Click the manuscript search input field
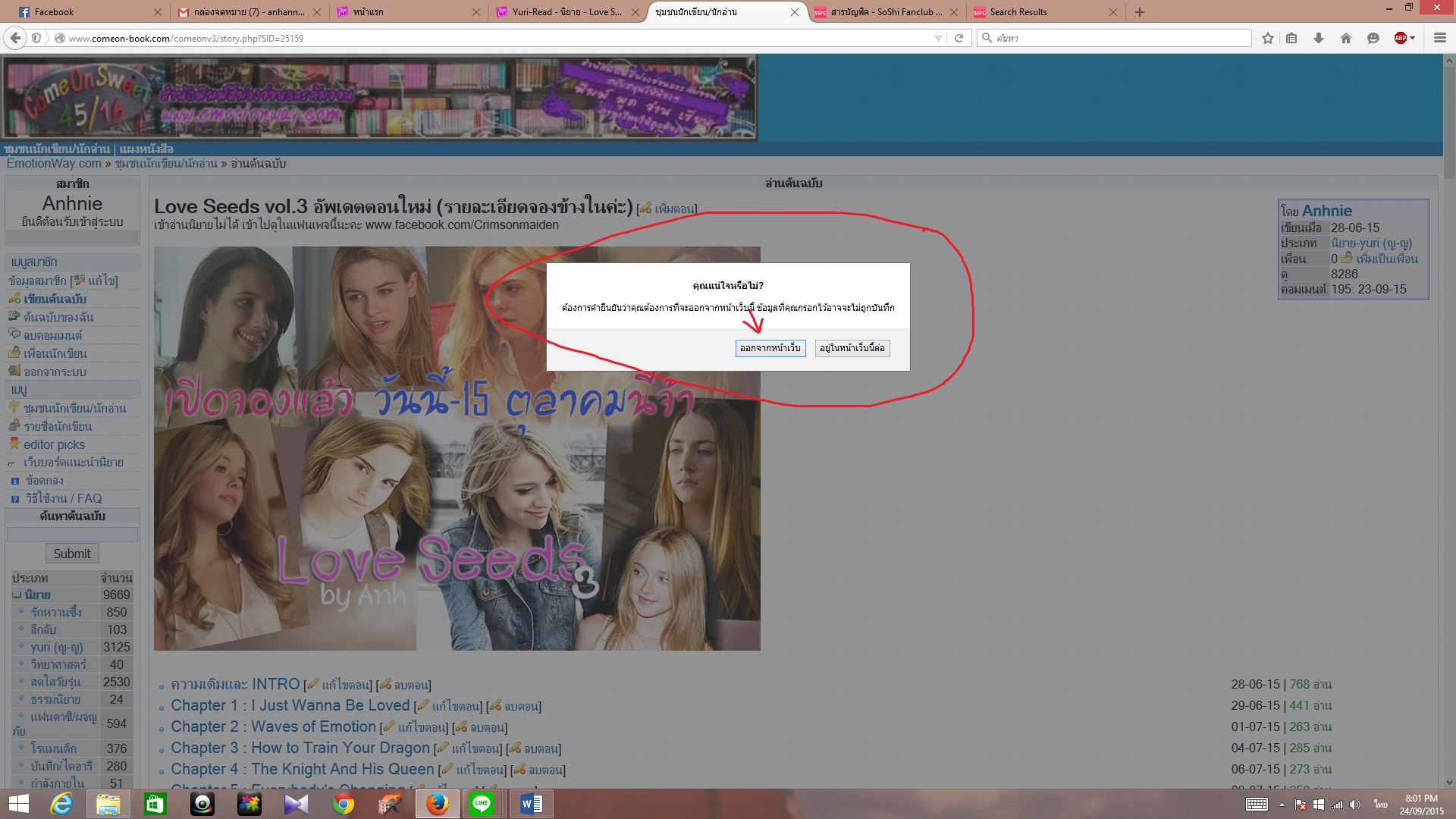1456x819 pixels. pos(72,535)
